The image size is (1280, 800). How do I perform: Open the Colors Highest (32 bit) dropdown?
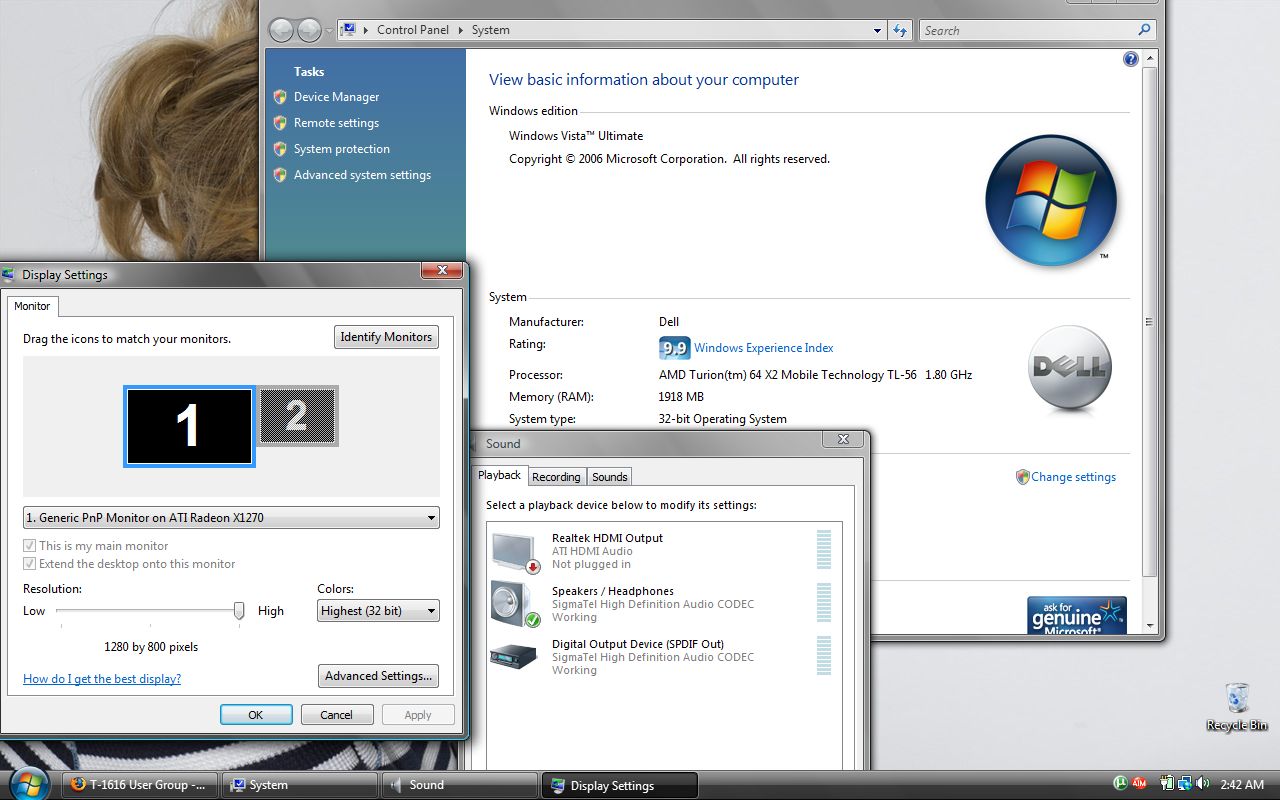tap(378, 611)
